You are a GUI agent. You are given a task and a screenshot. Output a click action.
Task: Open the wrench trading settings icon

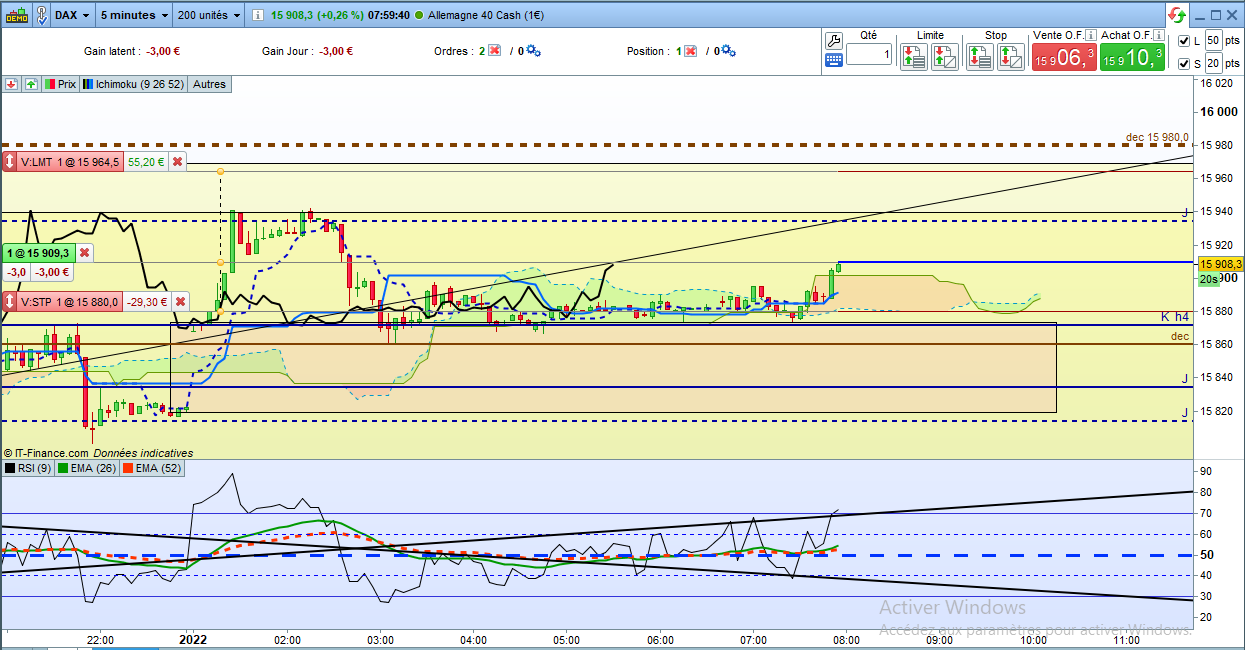(834, 40)
